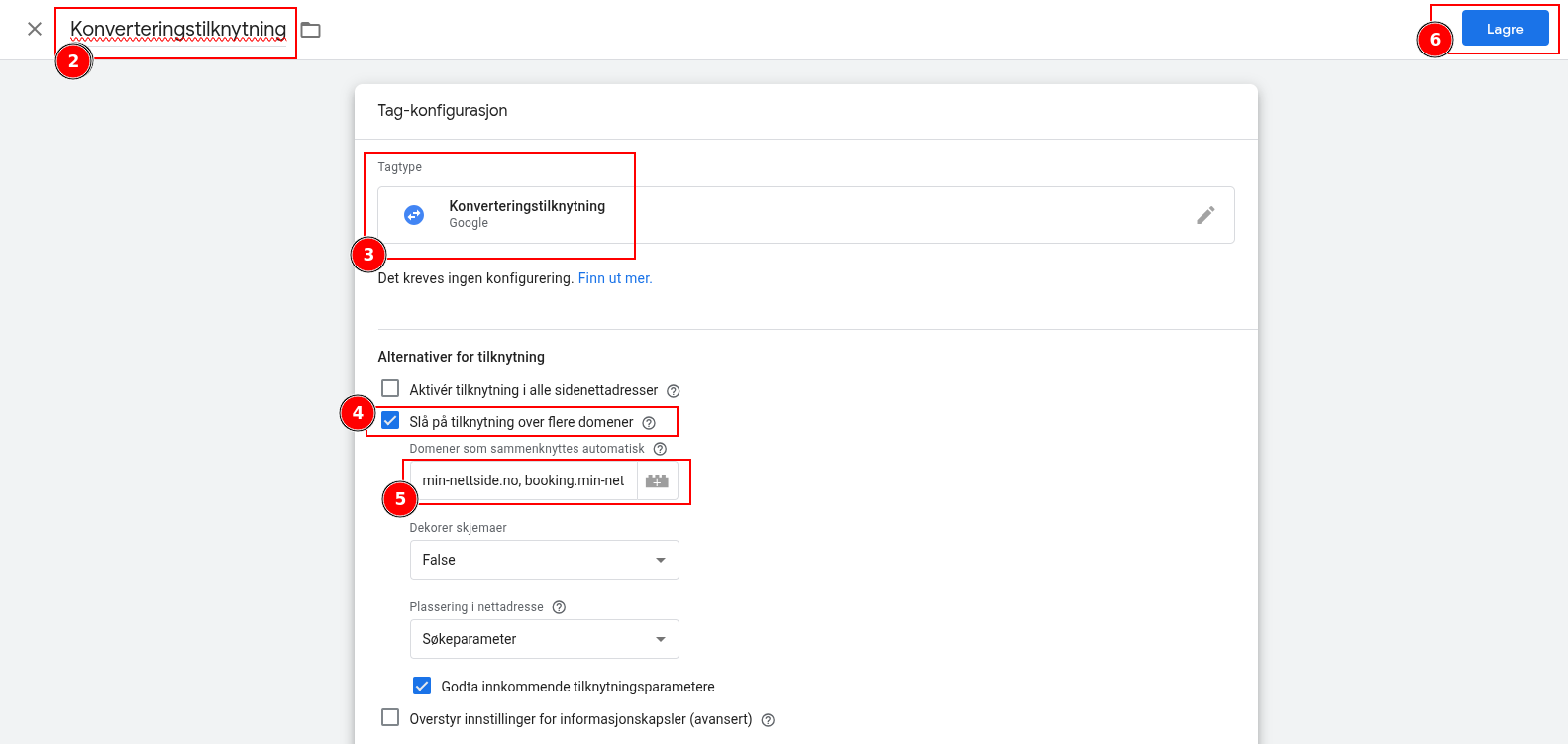Open the Finn ut mer link
Viewport: 1568px width, 744px height.
coord(614,278)
